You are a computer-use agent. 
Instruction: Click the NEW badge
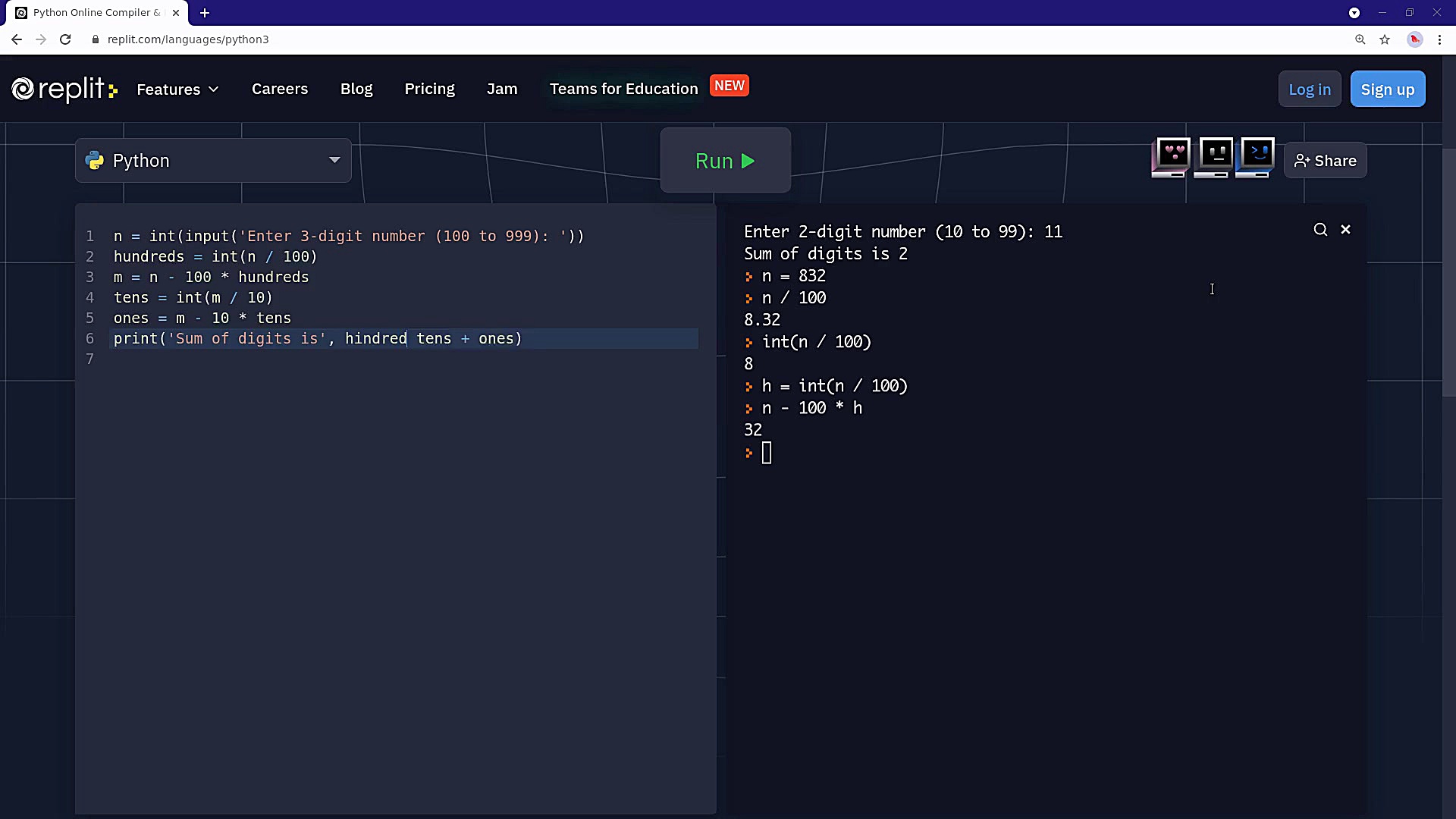pos(730,86)
